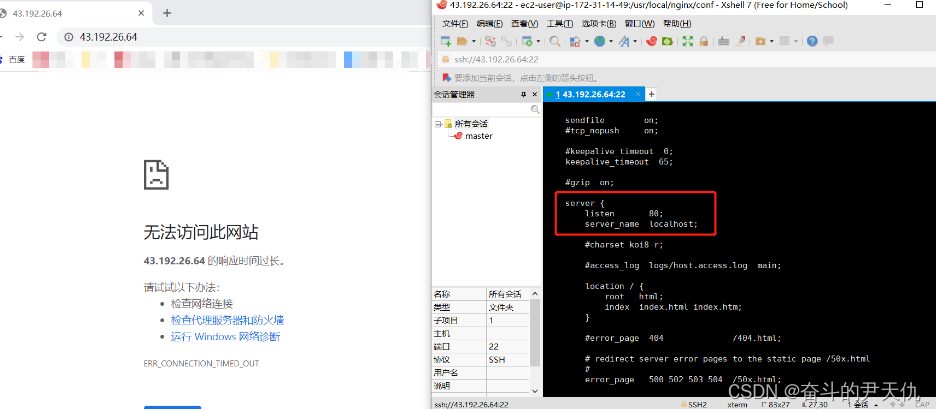Screen dimensions: 936x411
Task: Click the globe encoding icon
Action: tap(599, 41)
